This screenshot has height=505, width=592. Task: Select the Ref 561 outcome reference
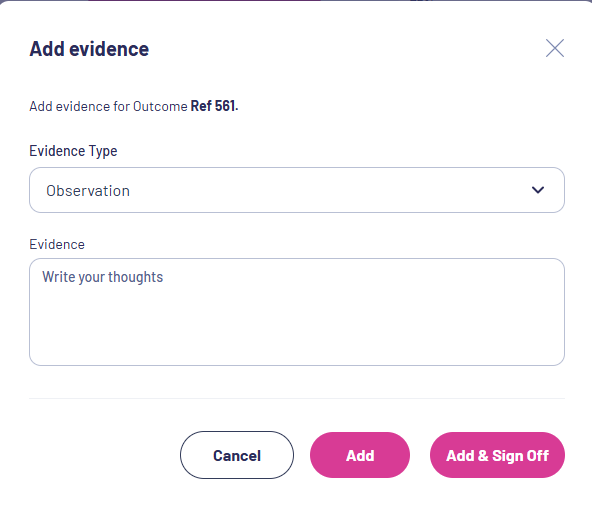tap(214, 106)
